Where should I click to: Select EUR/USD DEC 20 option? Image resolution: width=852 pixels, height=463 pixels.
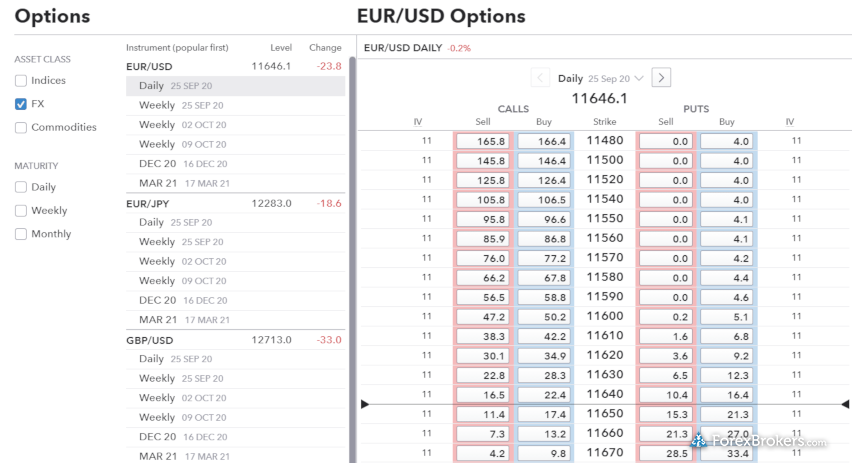point(235,164)
